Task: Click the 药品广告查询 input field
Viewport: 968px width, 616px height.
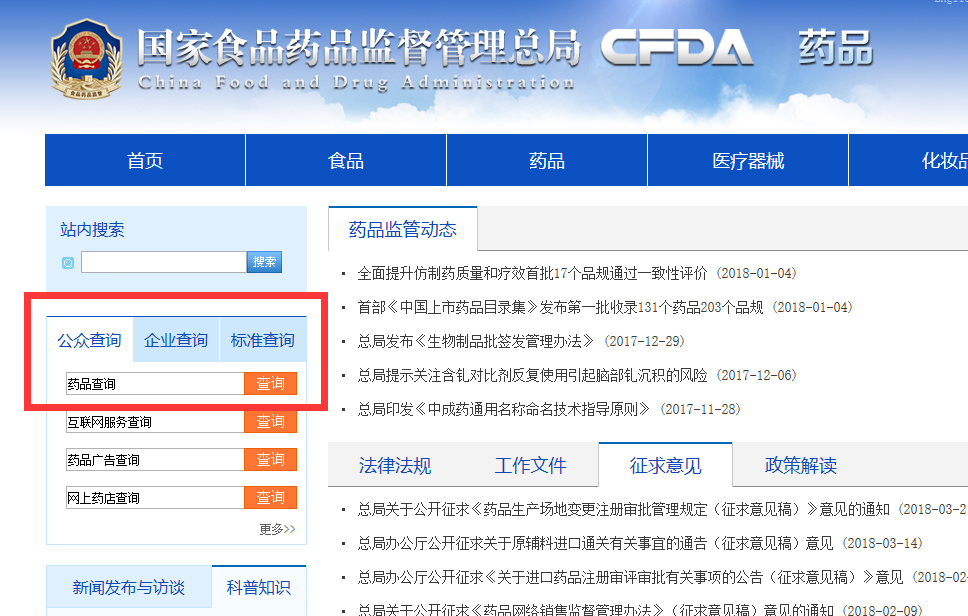Action: click(155, 460)
